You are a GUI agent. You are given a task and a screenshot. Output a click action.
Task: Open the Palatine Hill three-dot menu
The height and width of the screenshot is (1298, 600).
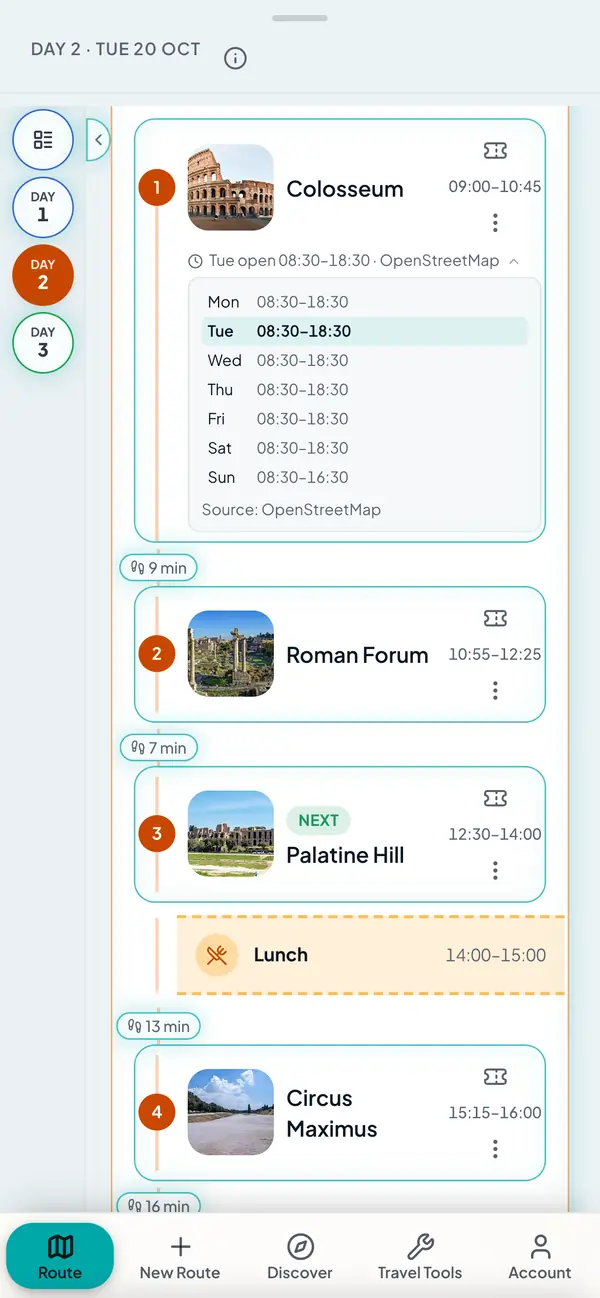click(x=495, y=870)
